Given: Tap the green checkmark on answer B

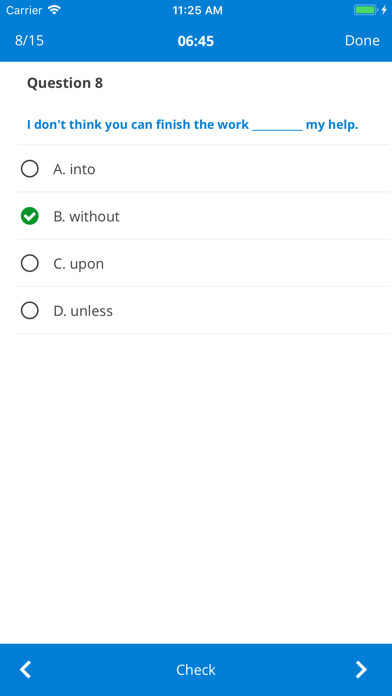Looking at the screenshot, I should pyautogui.click(x=30, y=216).
